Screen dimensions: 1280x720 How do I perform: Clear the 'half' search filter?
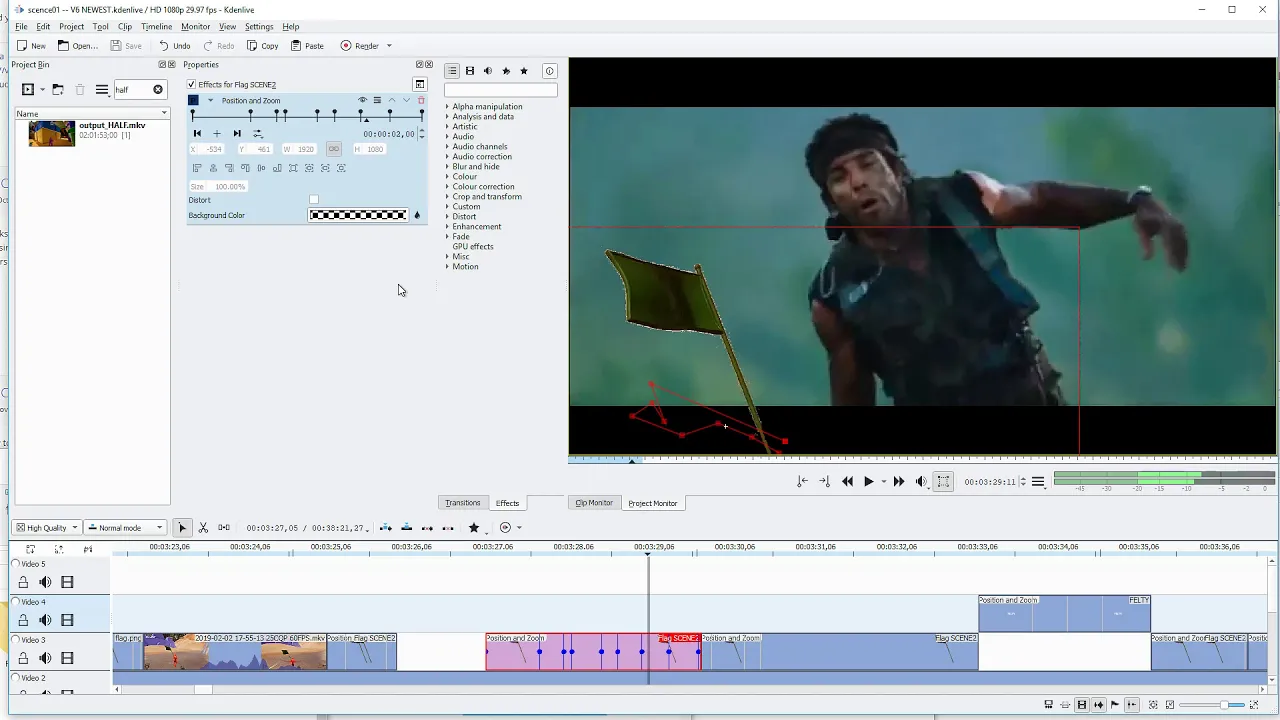pyautogui.click(x=158, y=90)
